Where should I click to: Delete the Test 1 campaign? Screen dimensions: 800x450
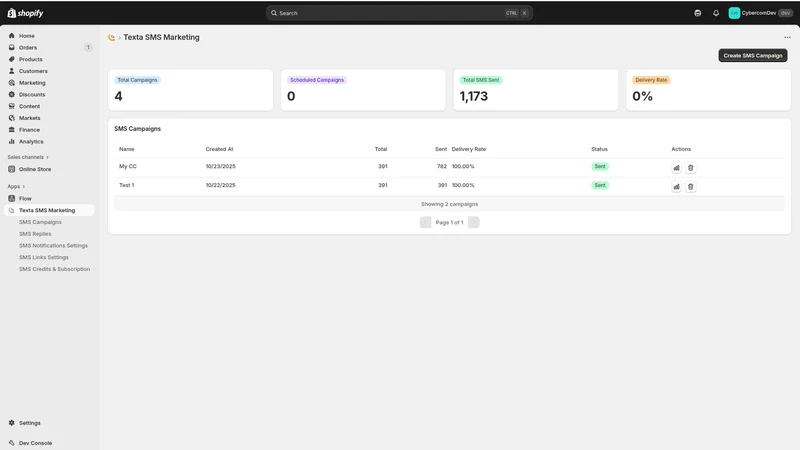(690, 187)
